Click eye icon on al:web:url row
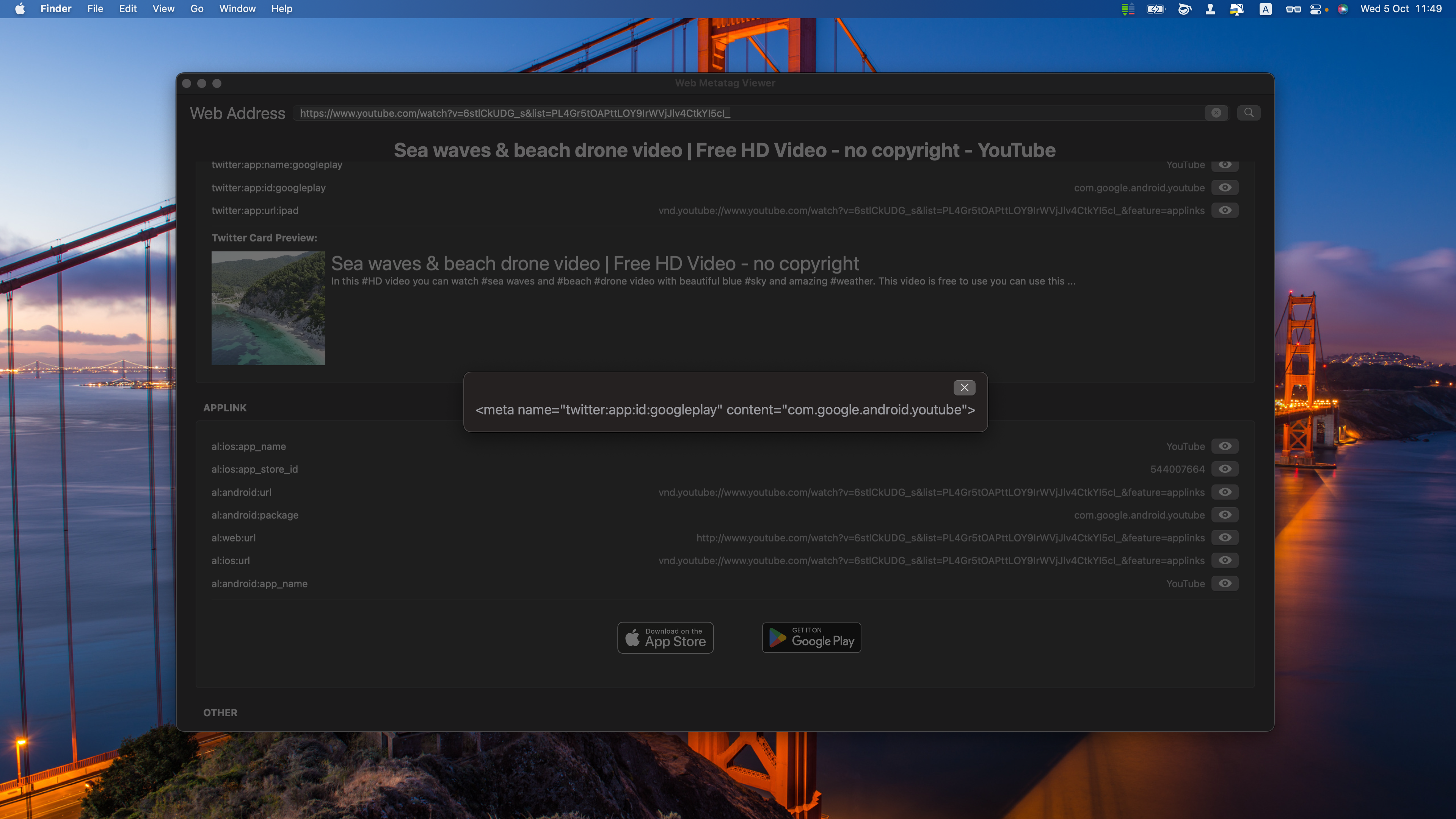1456x819 pixels. (x=1225, y=538)
